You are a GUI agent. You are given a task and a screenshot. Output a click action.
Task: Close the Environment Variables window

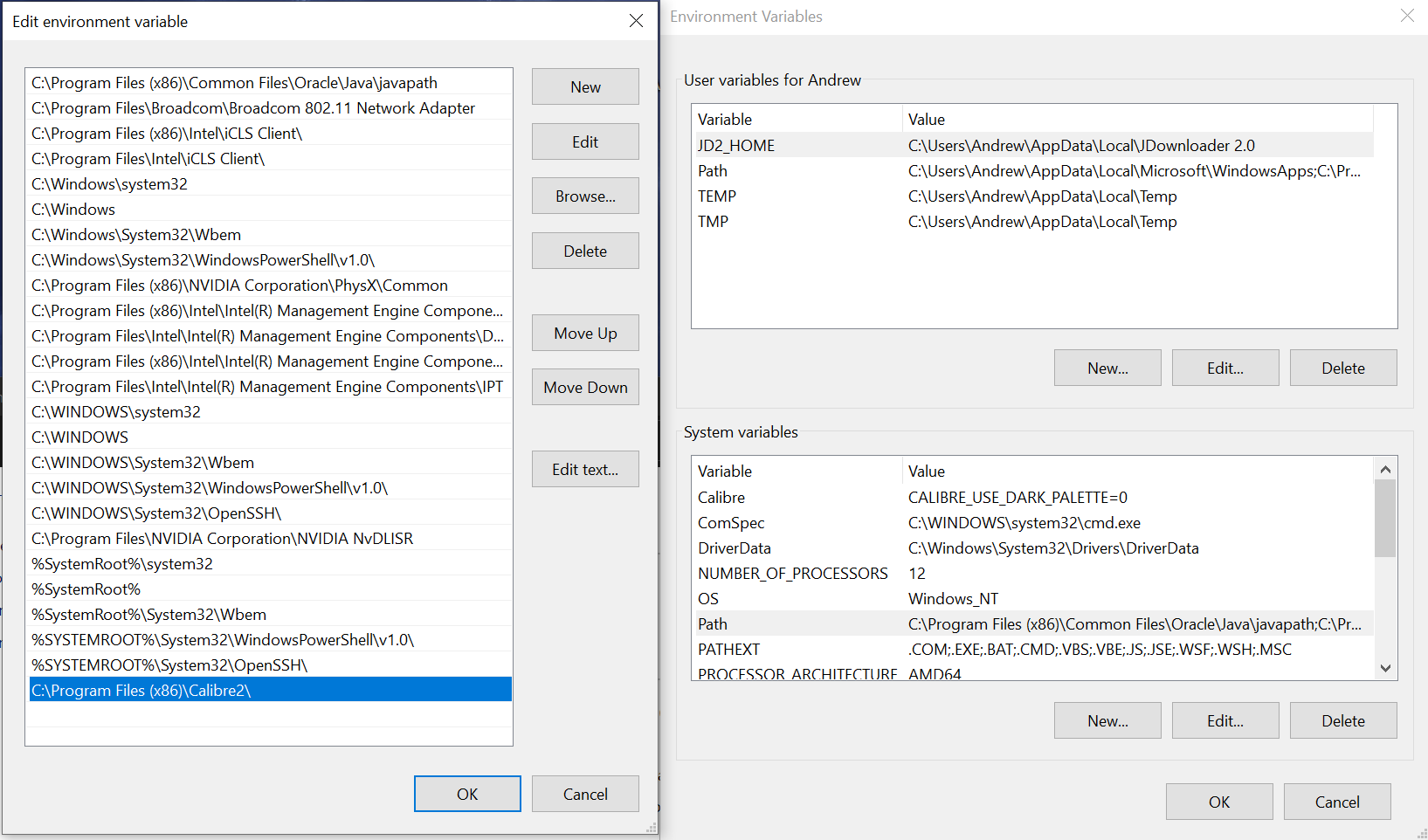pyautogui.click(x=1407, y=16)
